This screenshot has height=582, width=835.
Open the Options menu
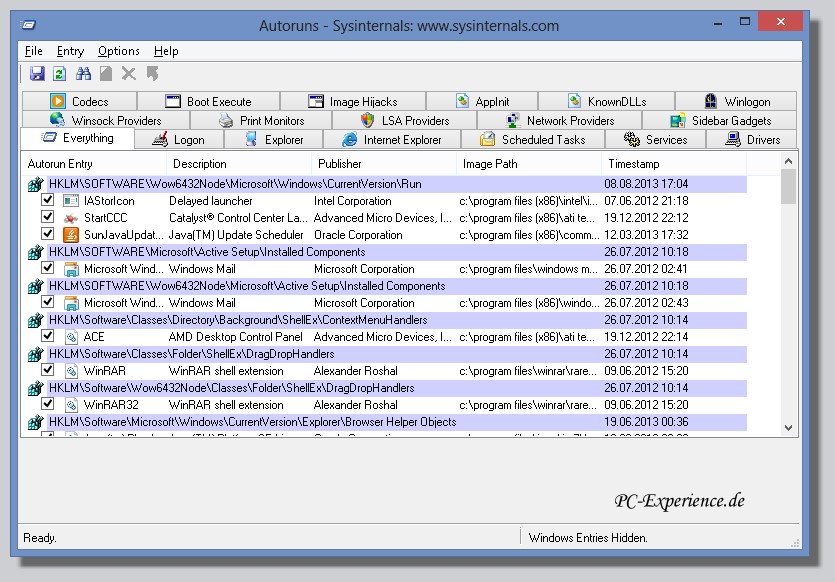[x=119, y=51]
